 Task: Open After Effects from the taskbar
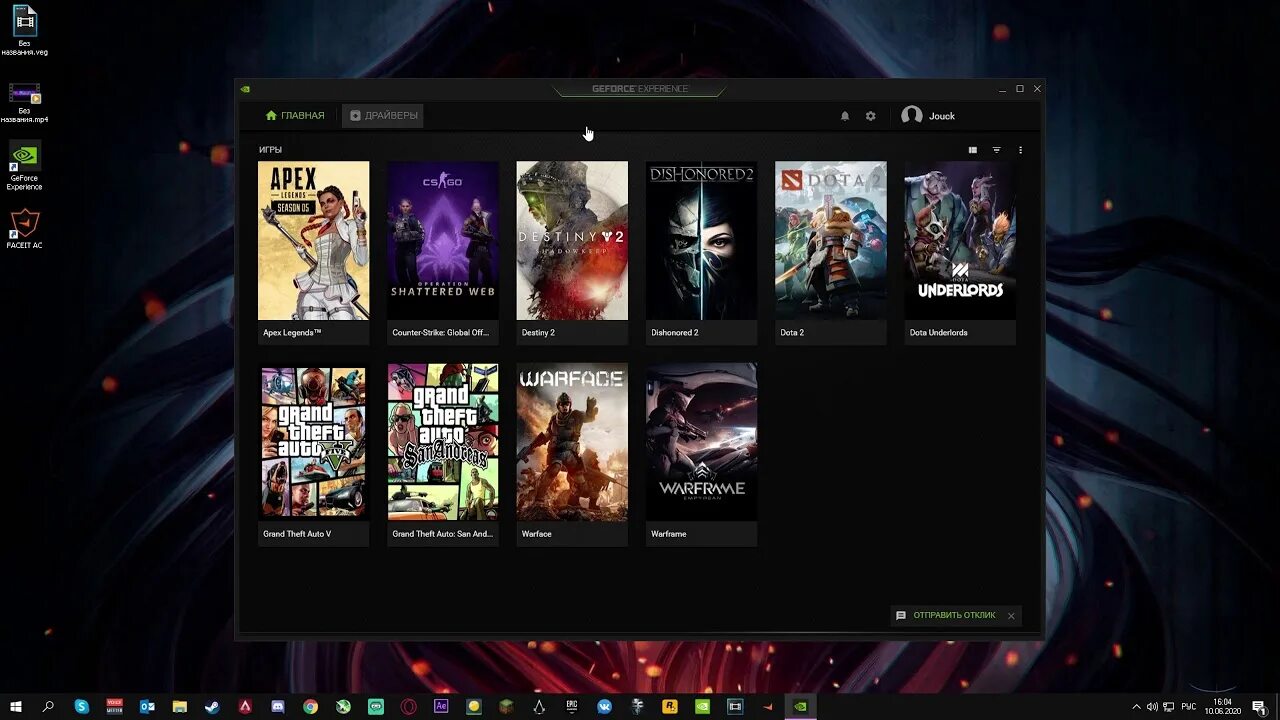coord(441,706)
